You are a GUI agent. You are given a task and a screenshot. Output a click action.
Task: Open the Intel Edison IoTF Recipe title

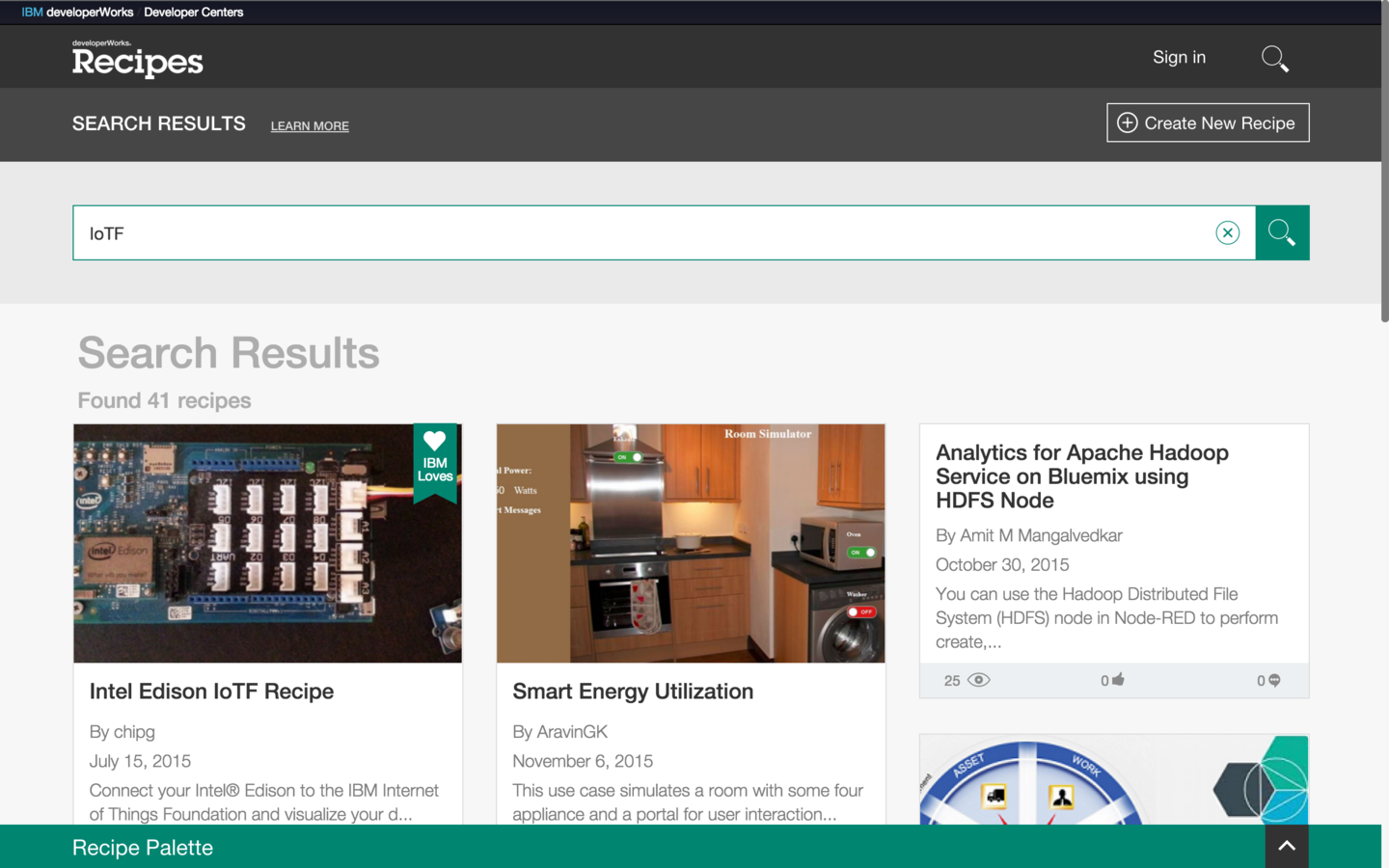211,692
